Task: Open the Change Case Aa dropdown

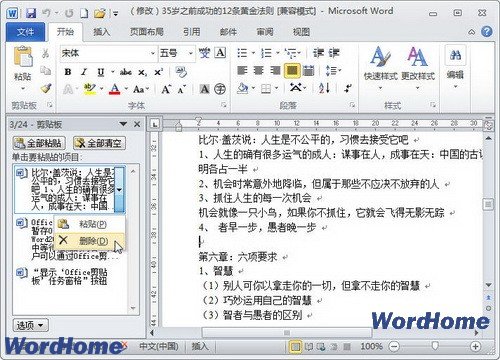Action: pos(141,89)
